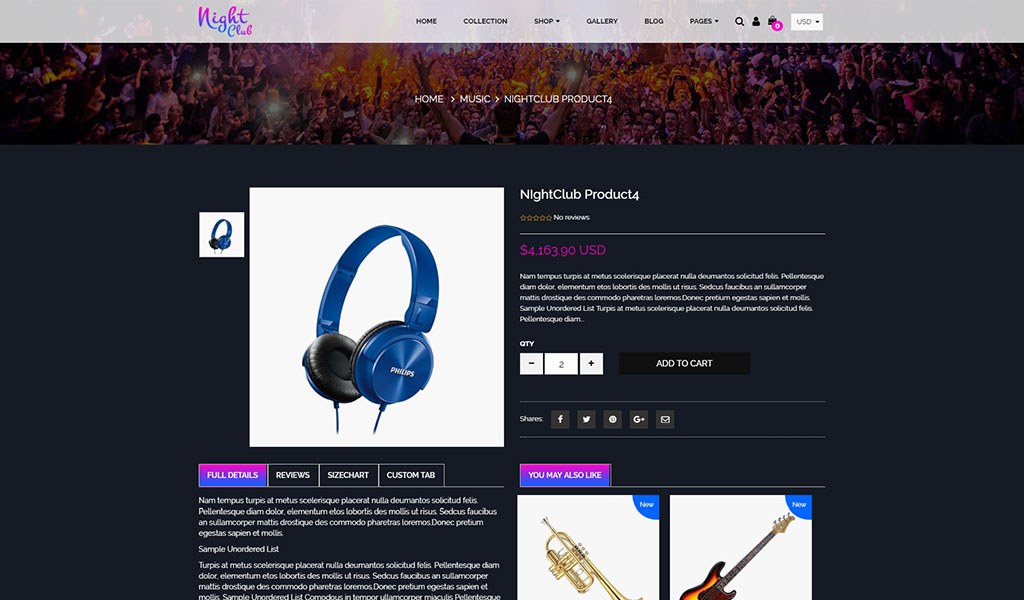Share product on Google Plus

[639, 419]
